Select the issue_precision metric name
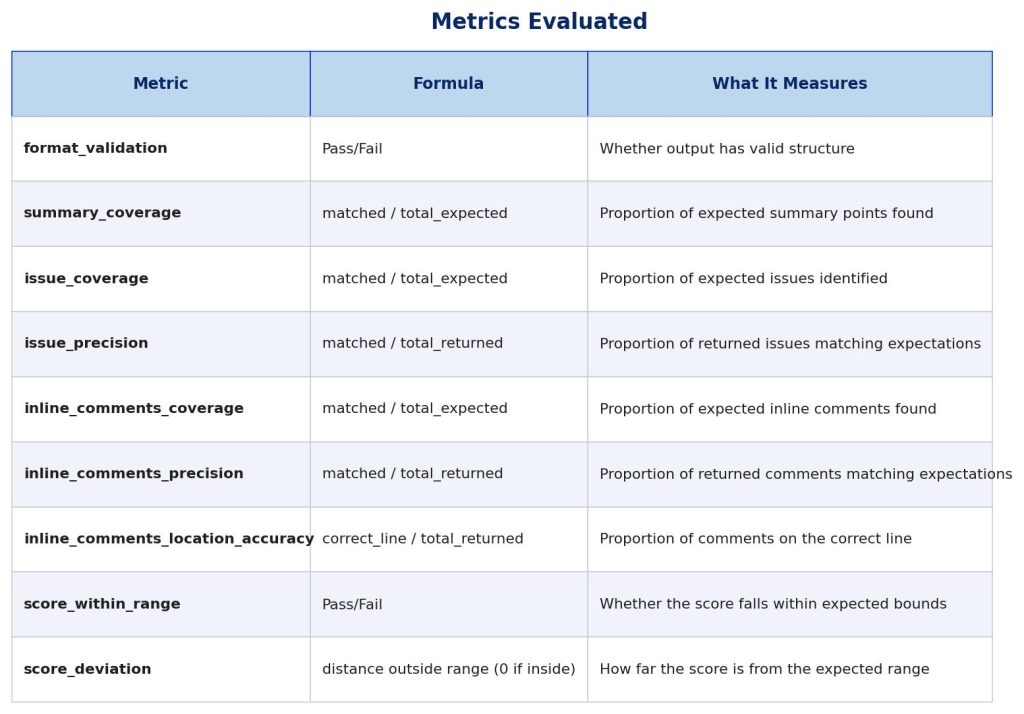Viewport: 1024px width, 714px height. click(86, 344)
